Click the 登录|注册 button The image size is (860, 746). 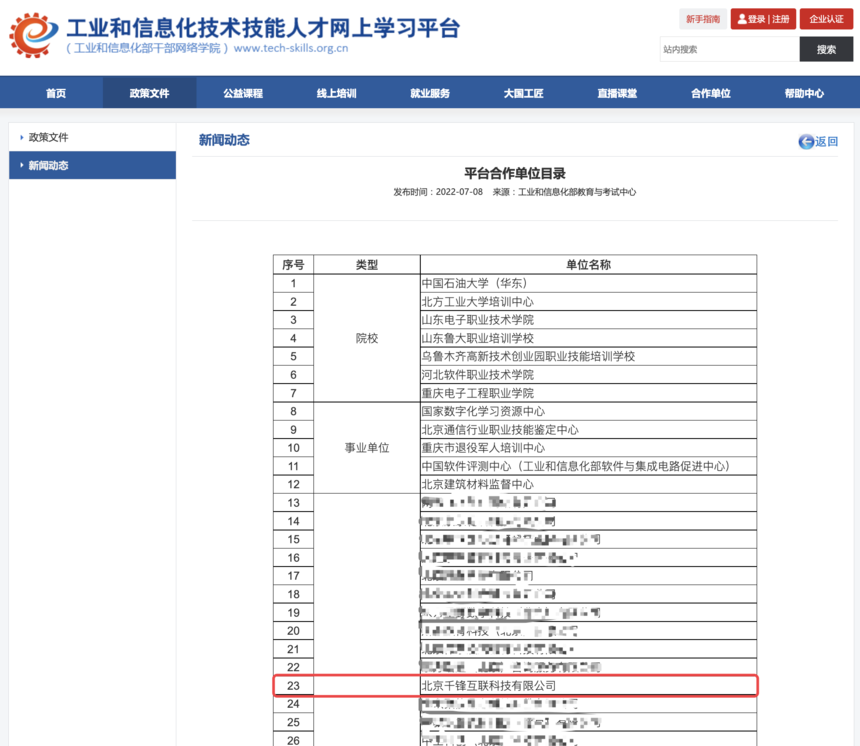tap(763, 19)
